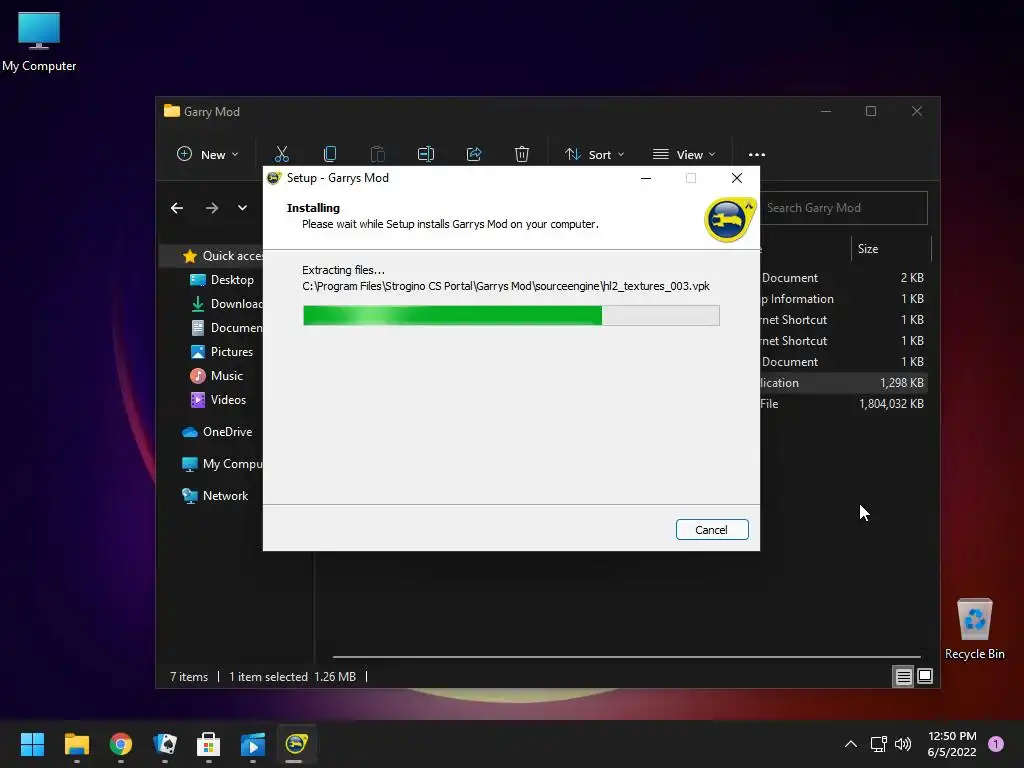Go back using the Explorer back arrow
Viewport: 1024px width, 768px height.
pyautogui.click(x=177, y=208)
